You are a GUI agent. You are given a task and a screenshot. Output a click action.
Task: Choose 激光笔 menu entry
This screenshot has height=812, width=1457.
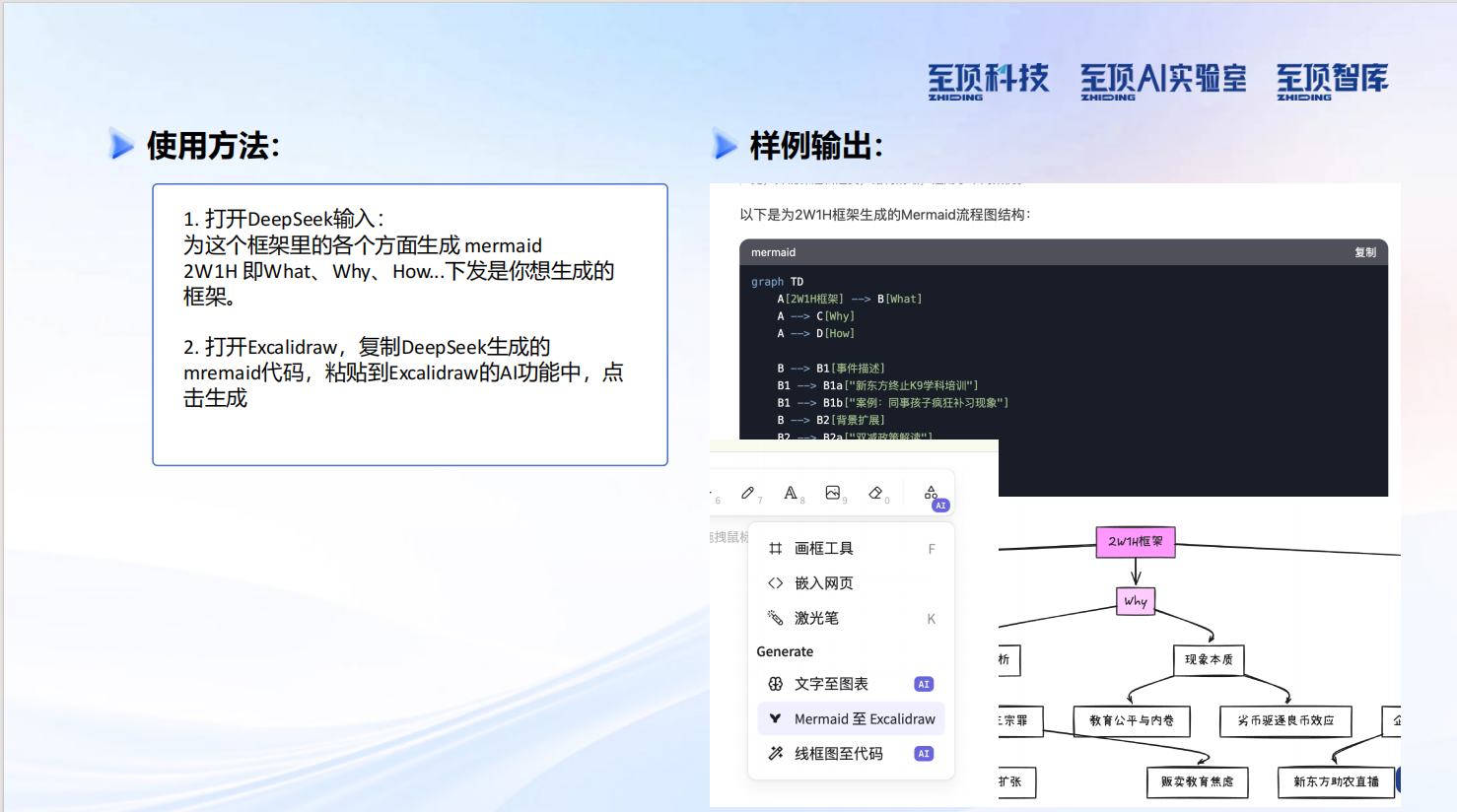click(851, 618)
